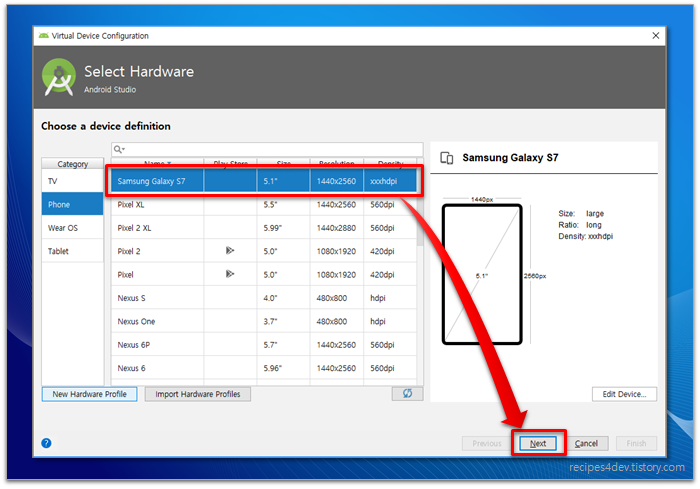This screenshot has height=489, width=700.
Task: Click the 4.0" size cell for Nexus S
Action: click(283, 298)
